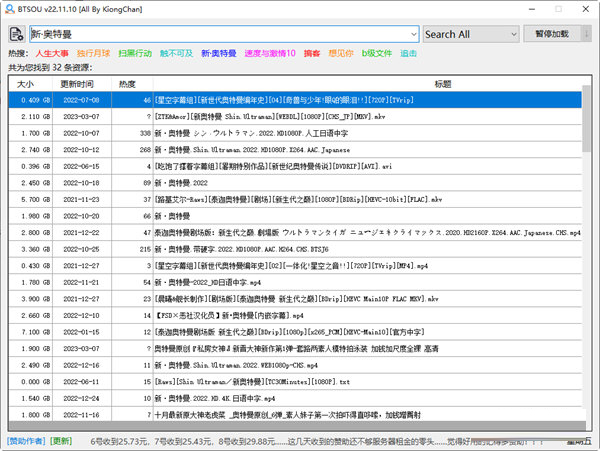This screenshot has height=451, width=600.
Task: Select the hot search tag 想见你
Action: 340,52
